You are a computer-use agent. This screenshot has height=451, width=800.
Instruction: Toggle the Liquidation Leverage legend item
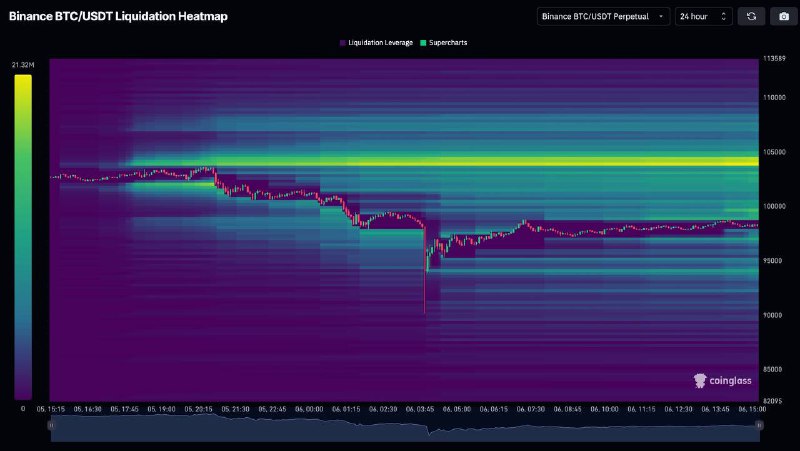376,43
